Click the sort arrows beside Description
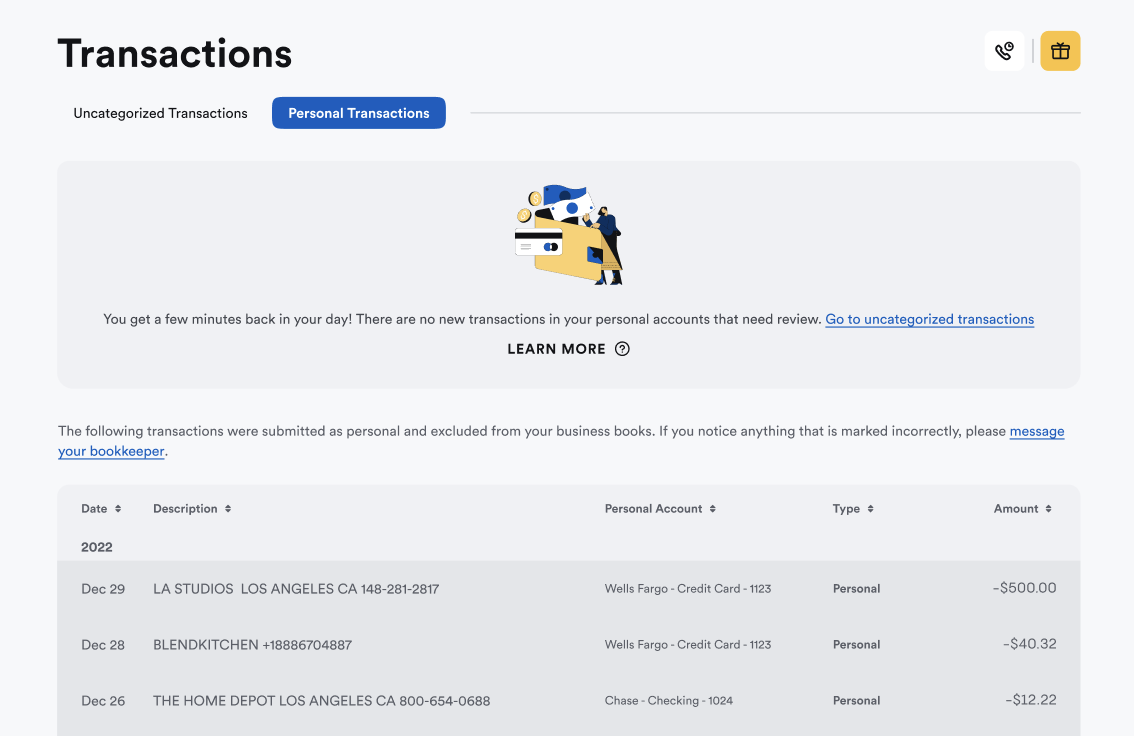 point(229,508)
